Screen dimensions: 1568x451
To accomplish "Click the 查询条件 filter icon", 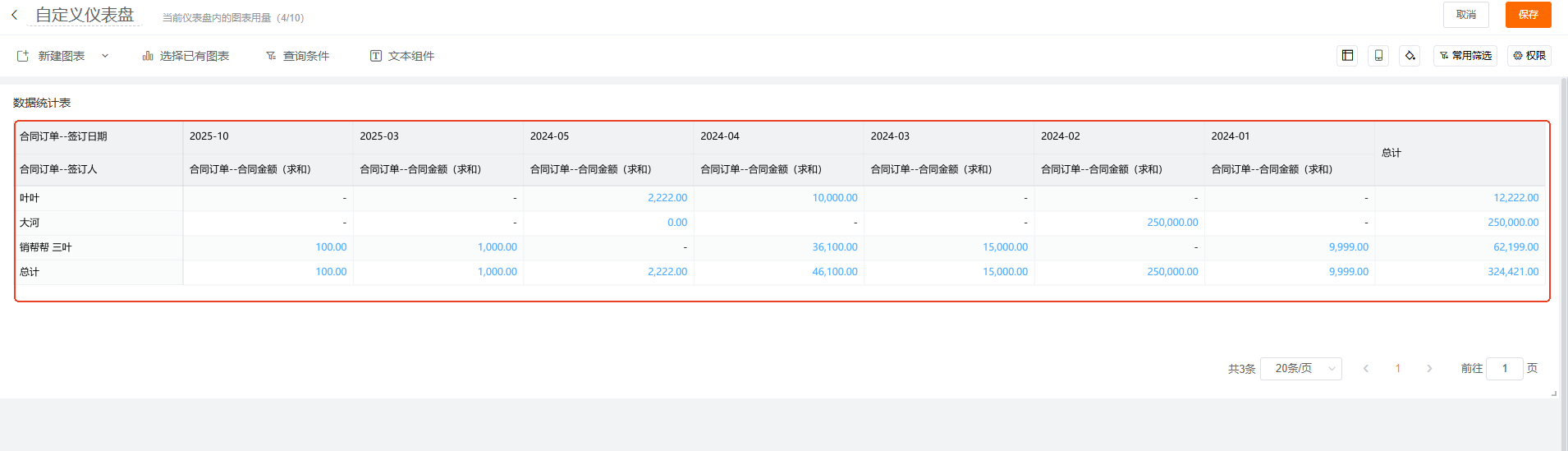I will point(271,56).
